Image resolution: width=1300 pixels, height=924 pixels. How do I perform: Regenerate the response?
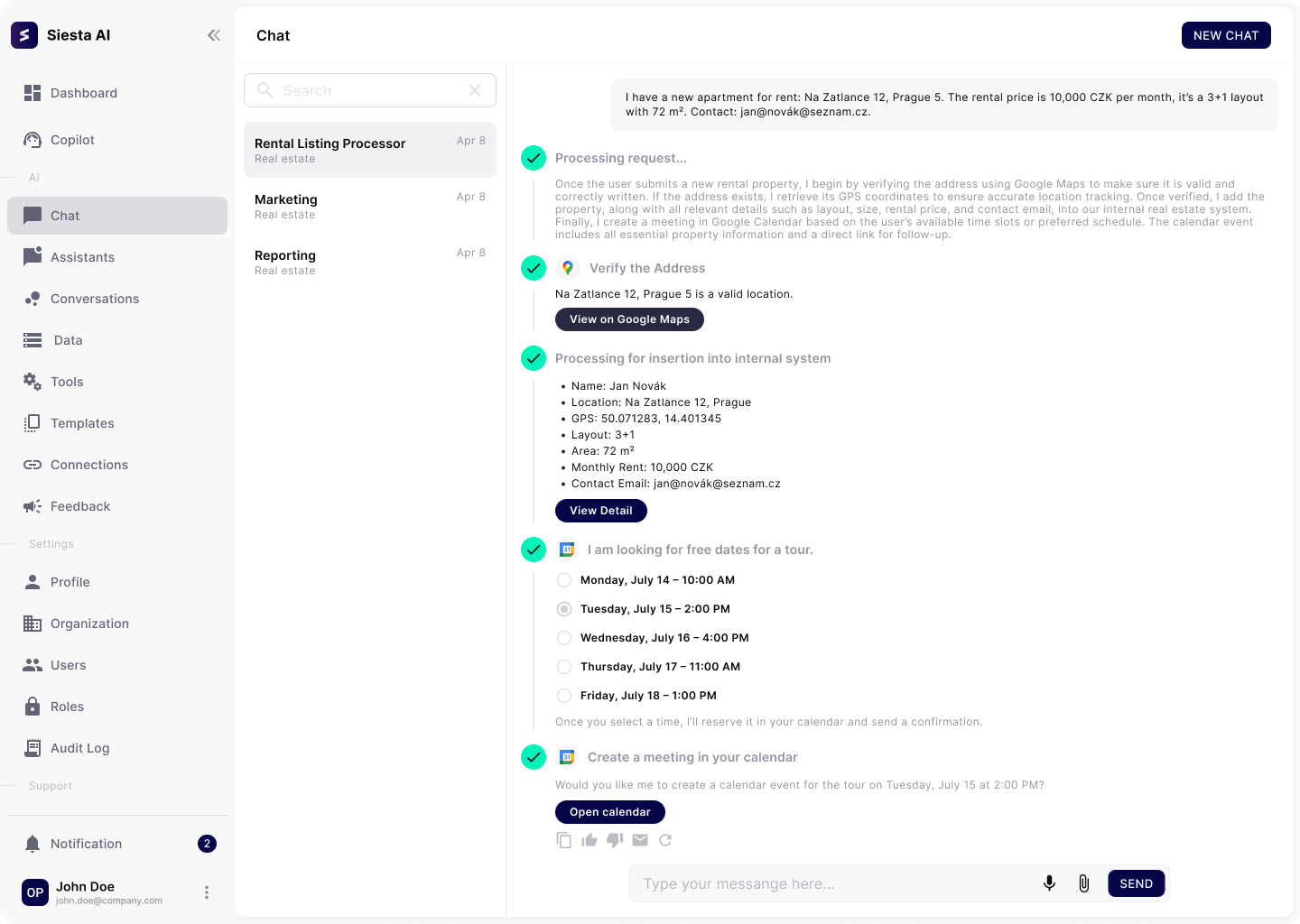(665, 840)
